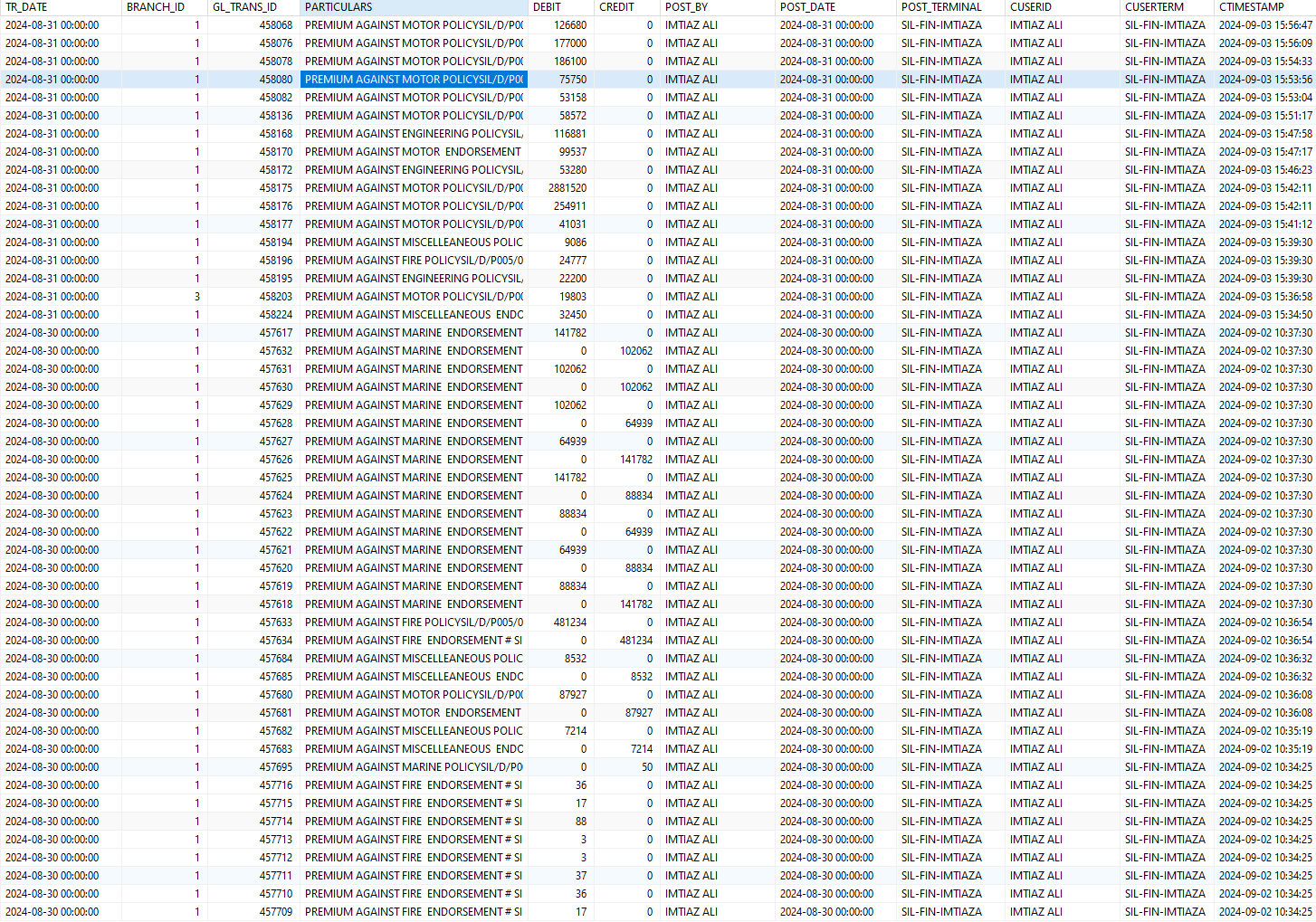Click the DEBIT value 9086
The image size is (1316, 922).
(x=576, y=242)
